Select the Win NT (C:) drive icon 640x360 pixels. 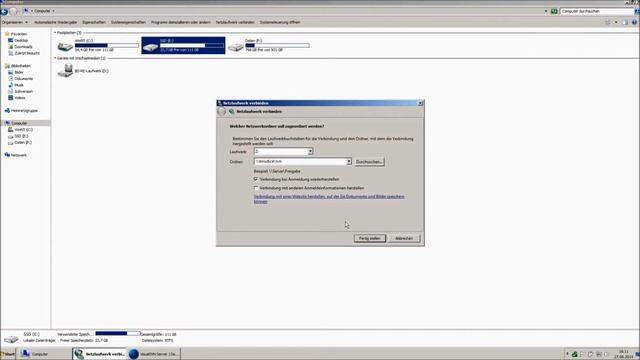(x=65, y=46)
